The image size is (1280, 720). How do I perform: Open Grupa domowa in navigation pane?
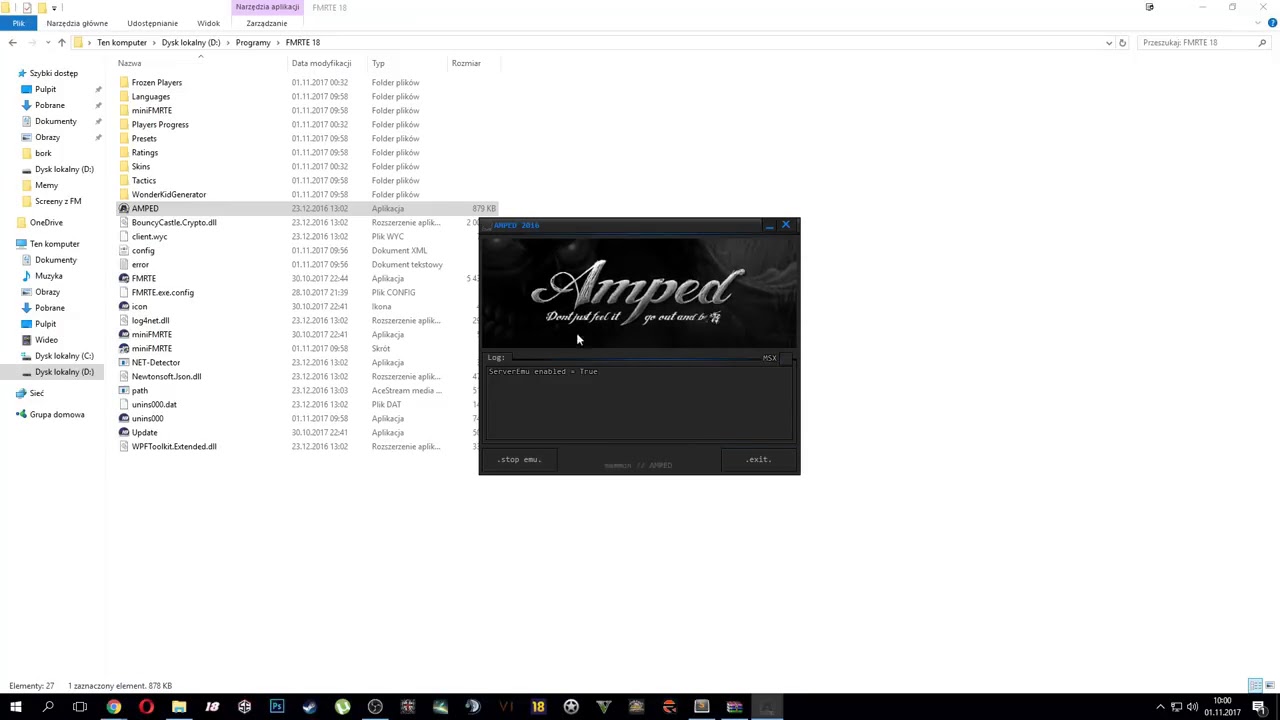coord(57,415)
